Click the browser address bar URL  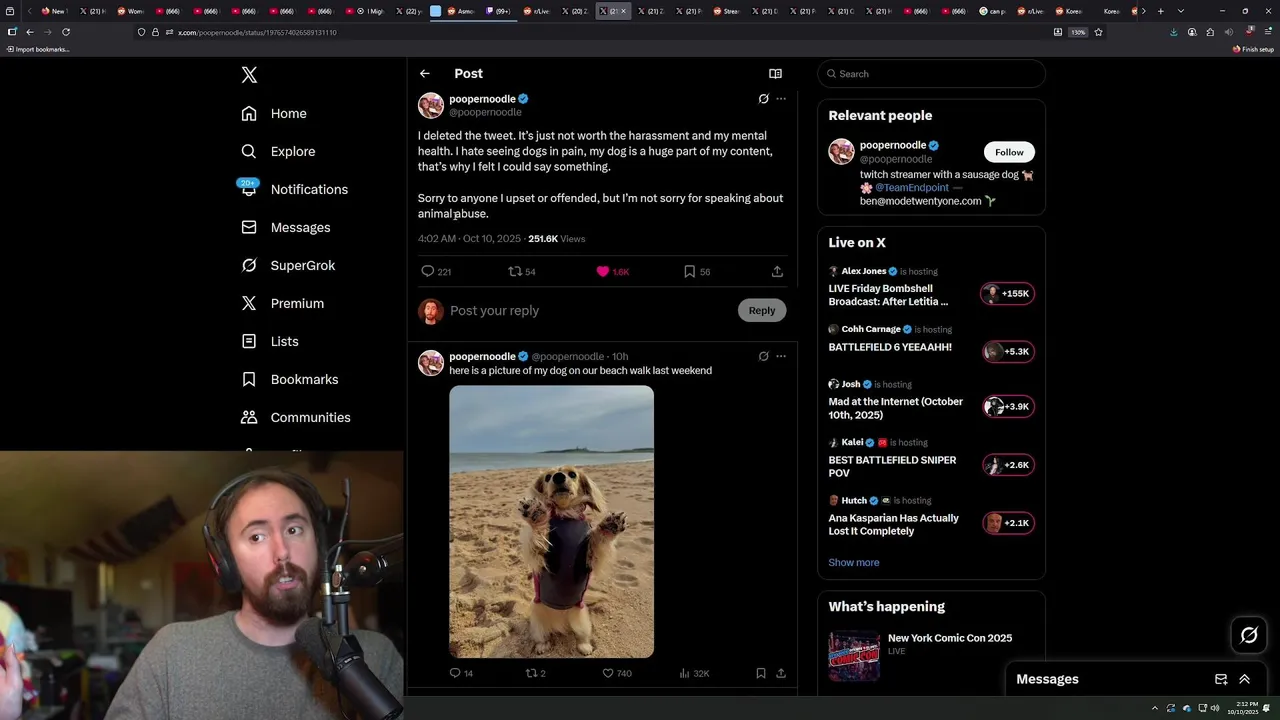click(x=257, y=32)
